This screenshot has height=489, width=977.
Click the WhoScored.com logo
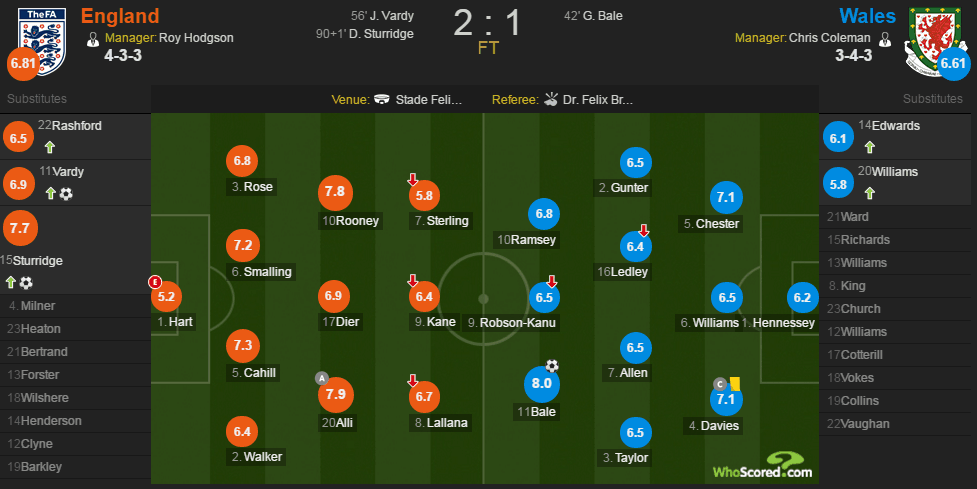pyautogui.click(x=763, y=465)
